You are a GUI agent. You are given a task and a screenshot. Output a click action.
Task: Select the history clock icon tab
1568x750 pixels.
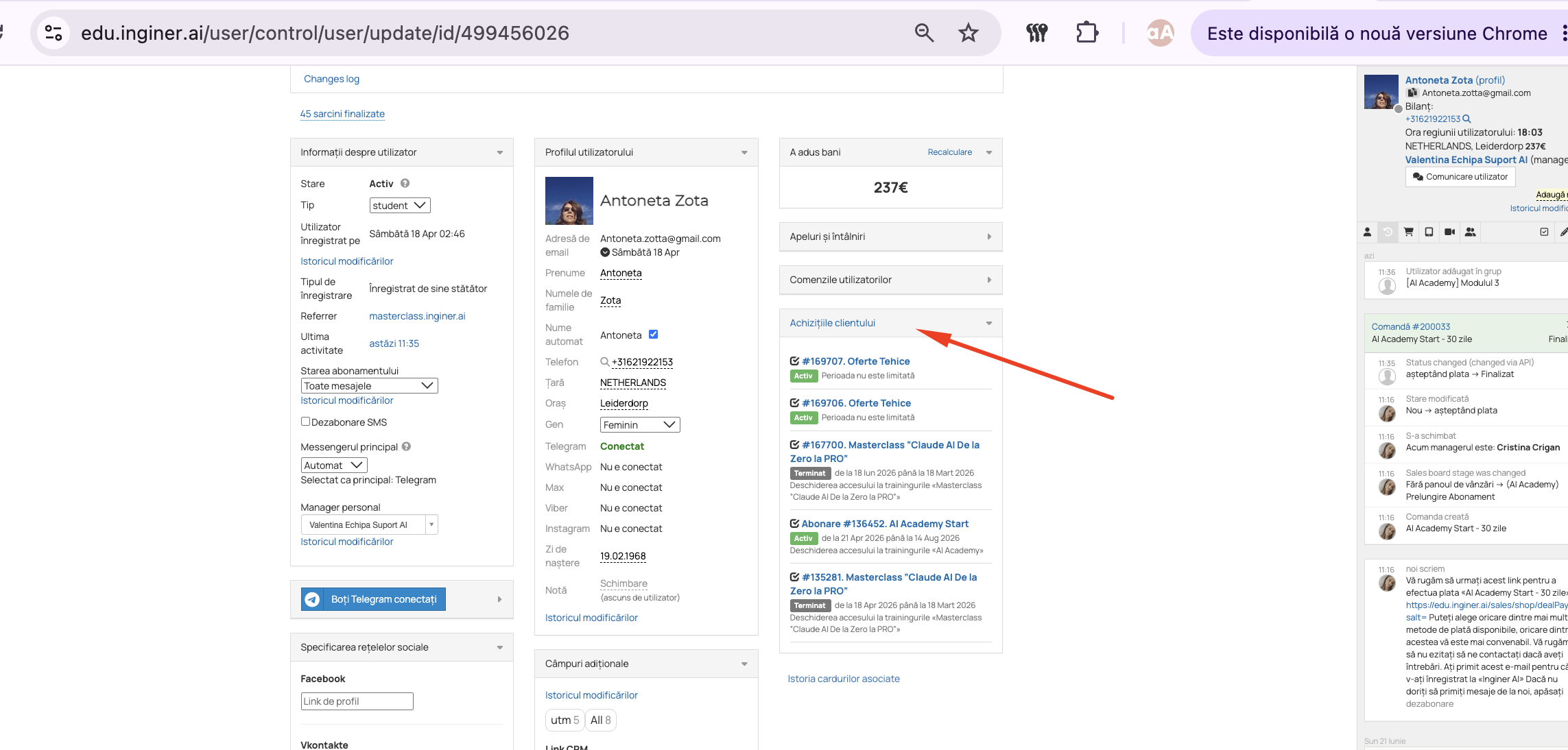[1388, 232]
